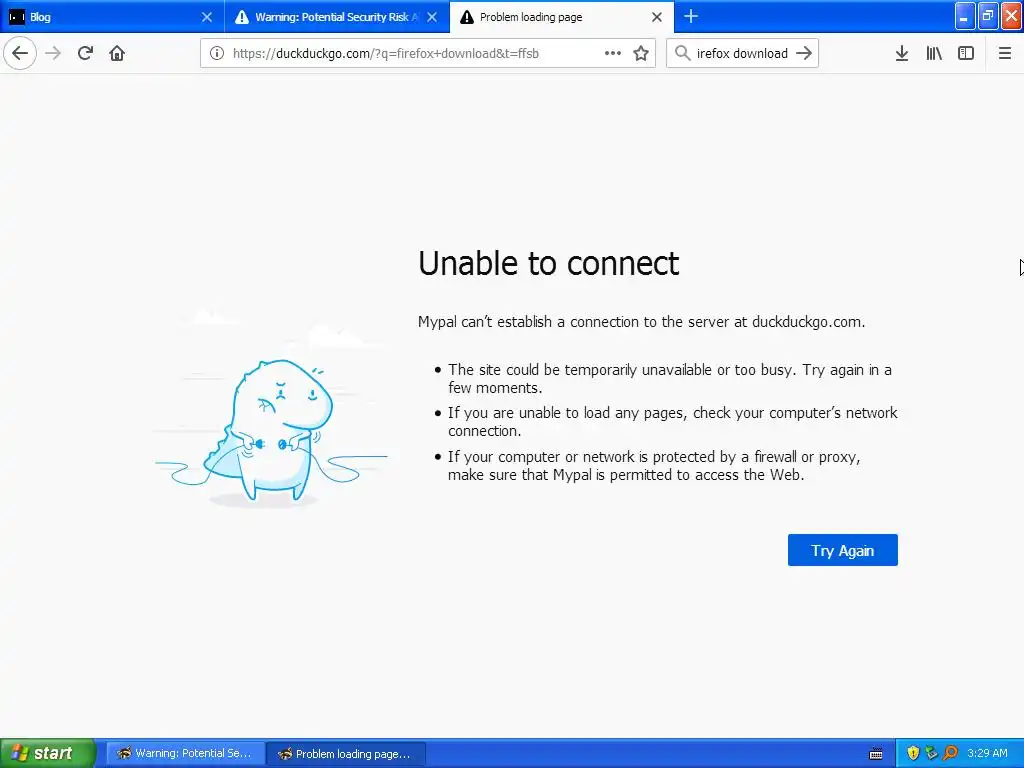This screenshot has height=768, width=1024.
Task: Focus the search box with 'irefox download'
Action: (x=742, y=53)
